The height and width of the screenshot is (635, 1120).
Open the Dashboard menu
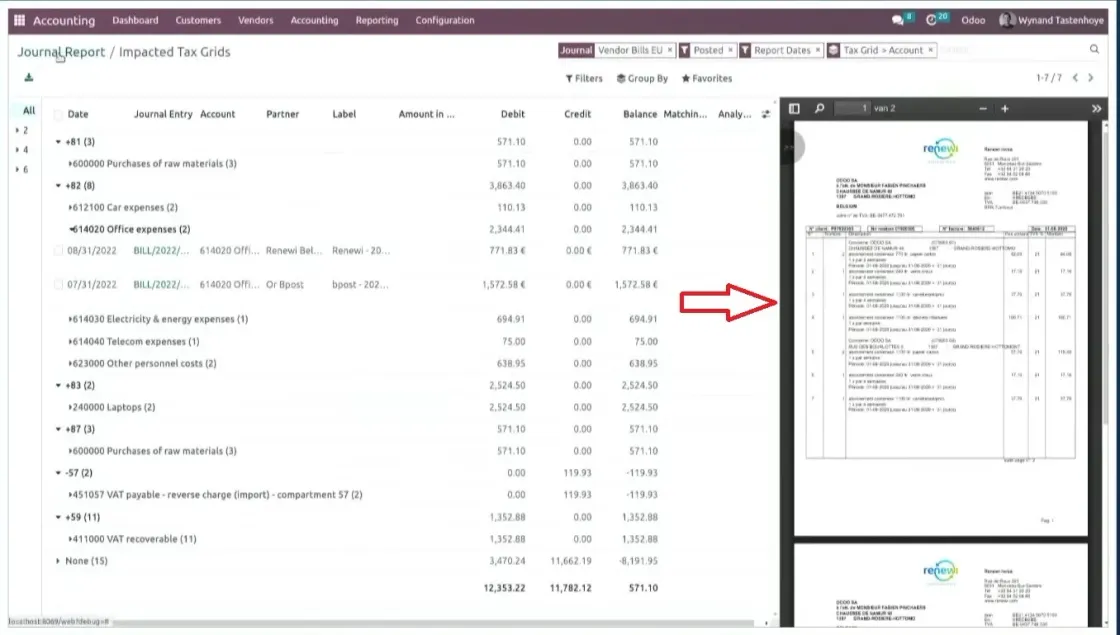[135, 20]
